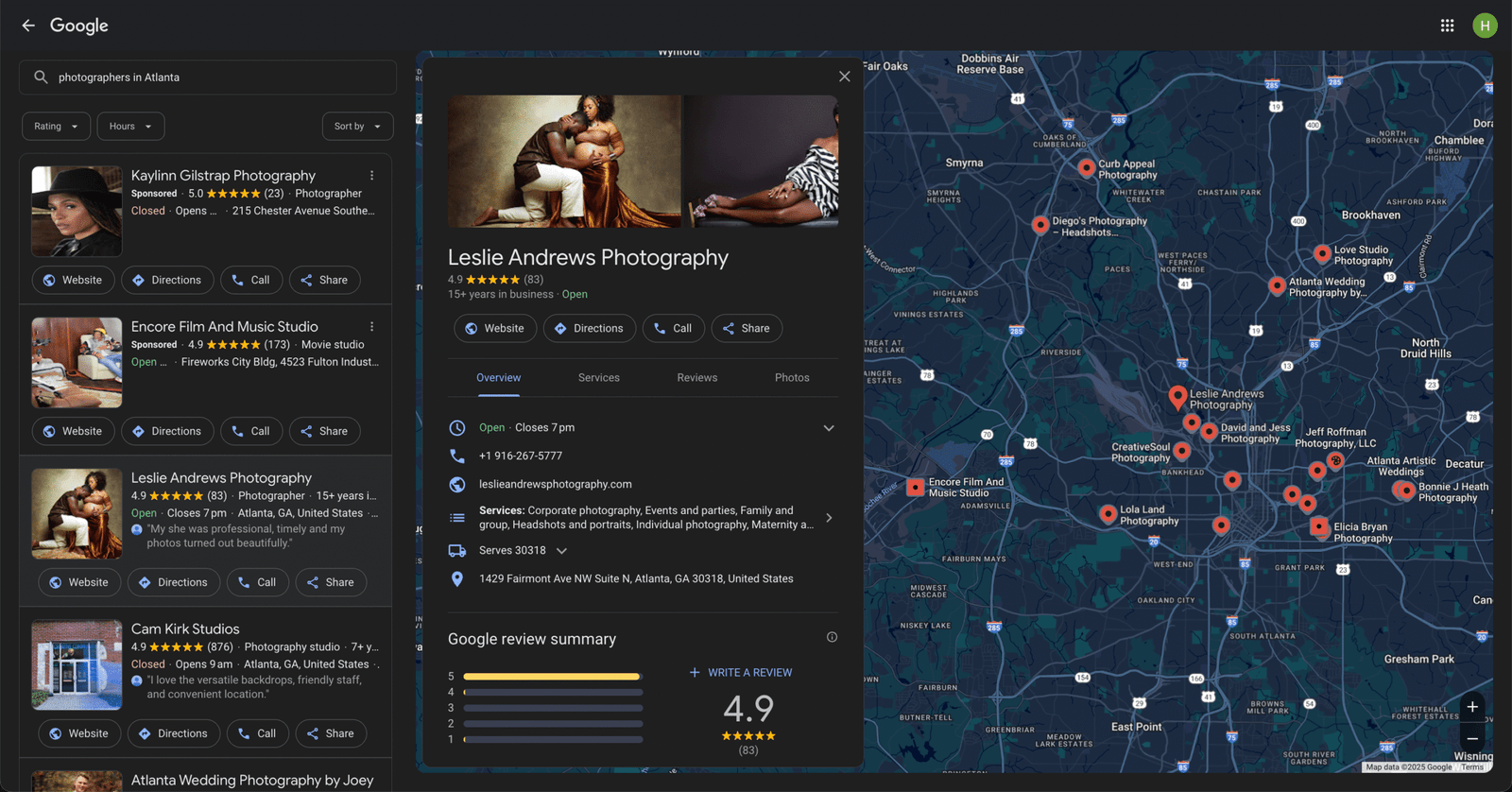
Task: Click the Google logo
Action: pyautogui.click(x=79, y=26)
